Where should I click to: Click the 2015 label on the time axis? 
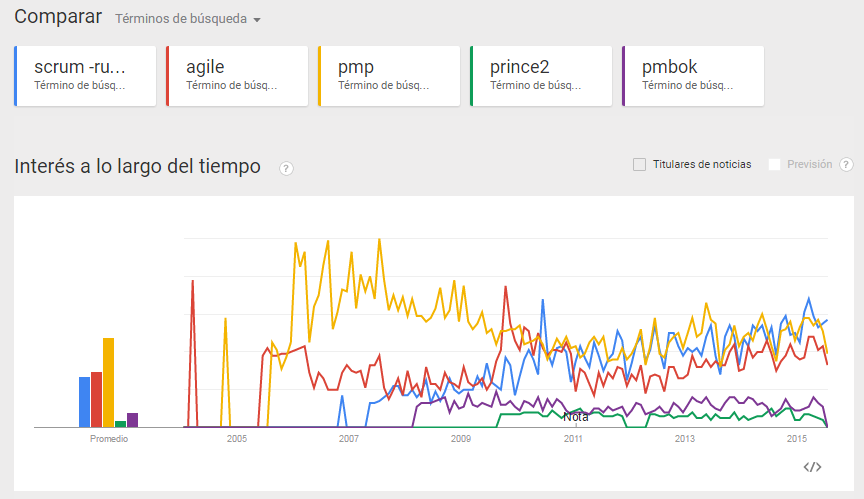tap(796, 439)
